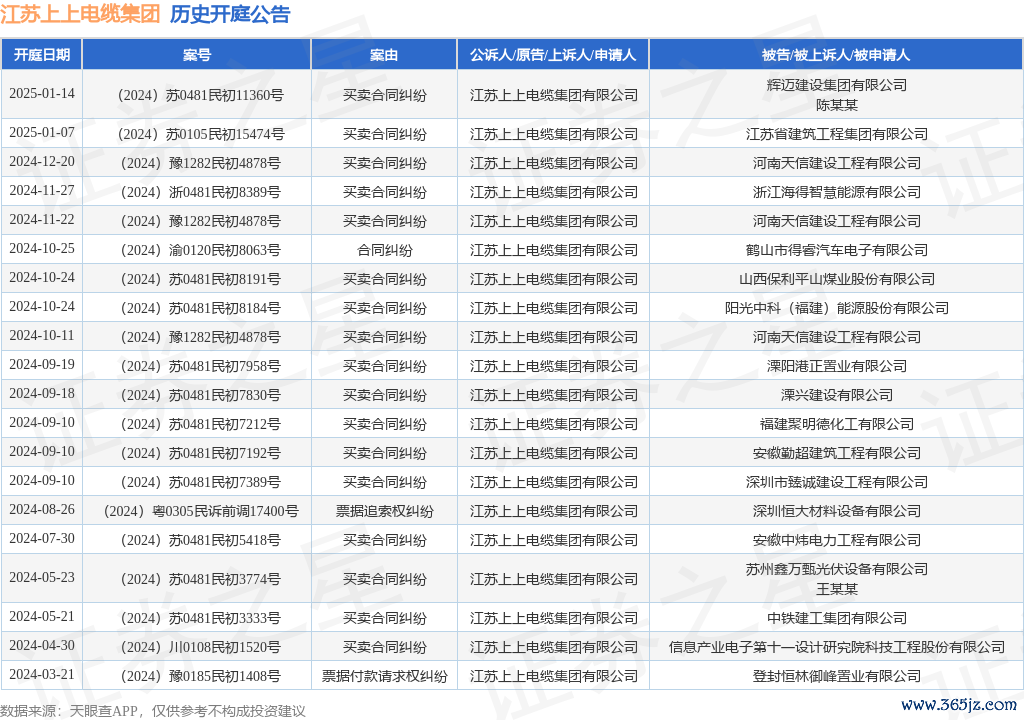Click case number 浙0481民初8389号
Screen dimensions: 1024x720
(200, 192)
